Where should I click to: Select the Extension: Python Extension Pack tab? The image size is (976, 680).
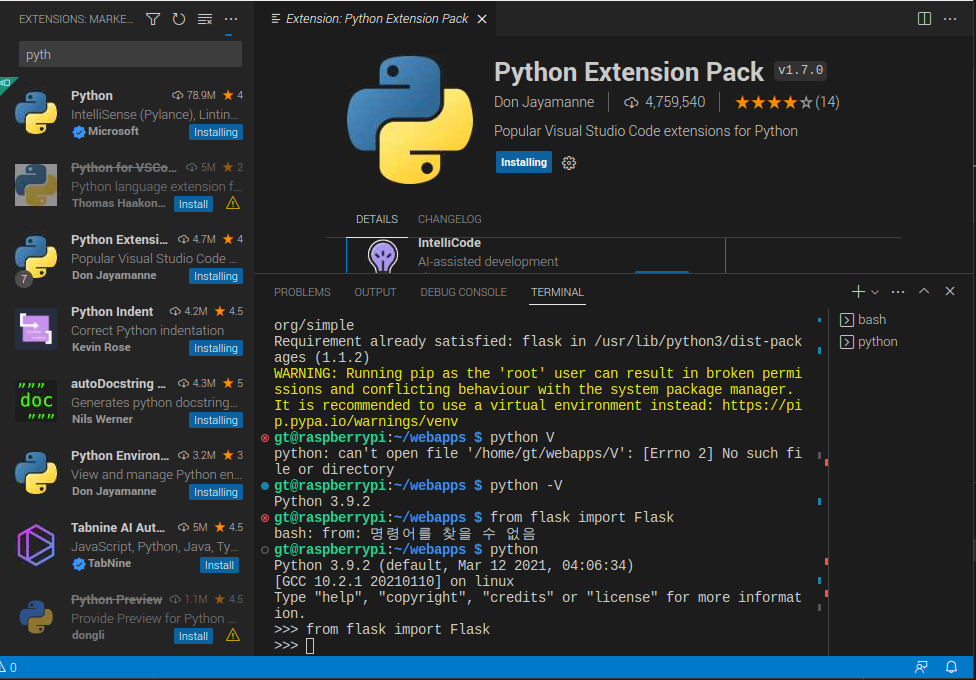(x=376, y=19)
